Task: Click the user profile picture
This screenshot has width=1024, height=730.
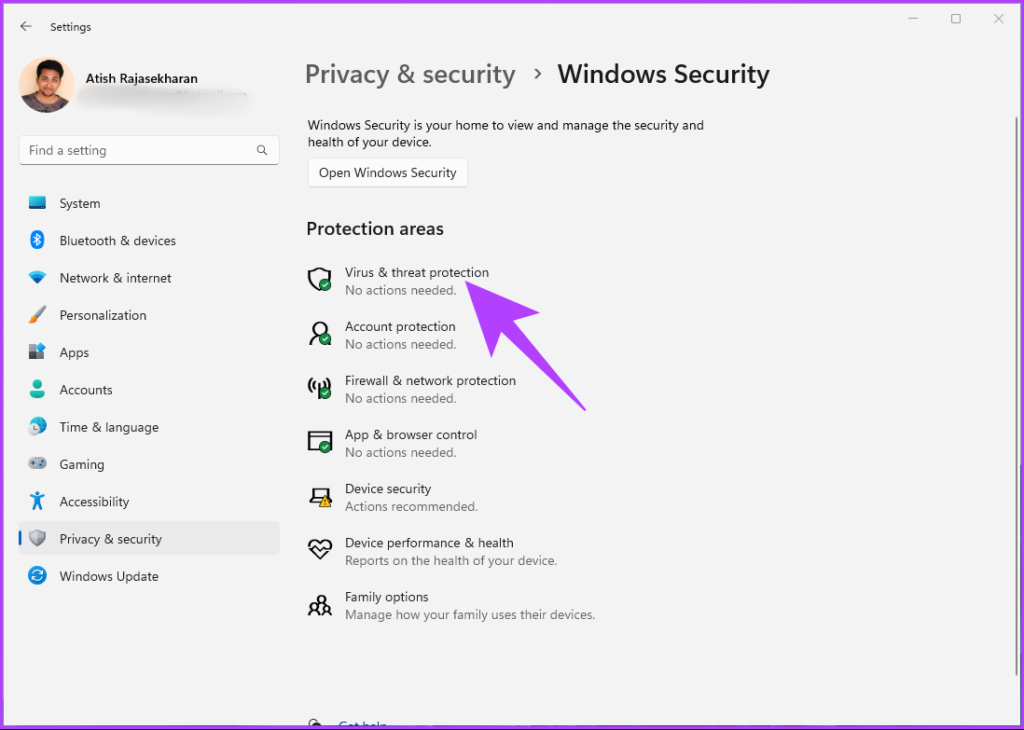Action: [46, 86]
